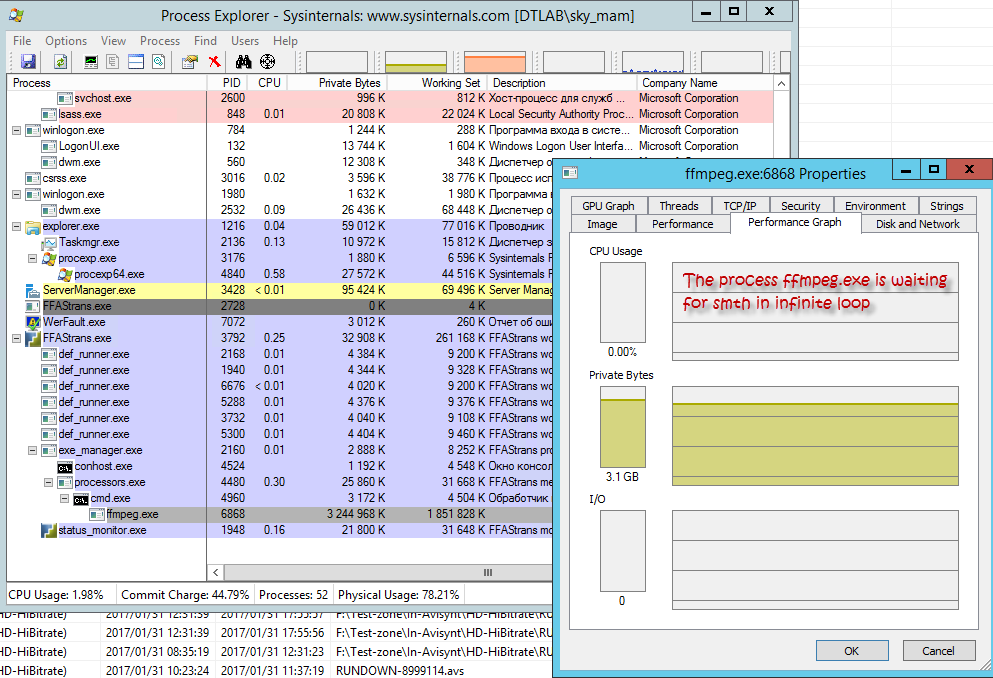Switch to the Disk and Network tab
The height and width of the screenshot is (678, 993).
click(x=918, y=223)
